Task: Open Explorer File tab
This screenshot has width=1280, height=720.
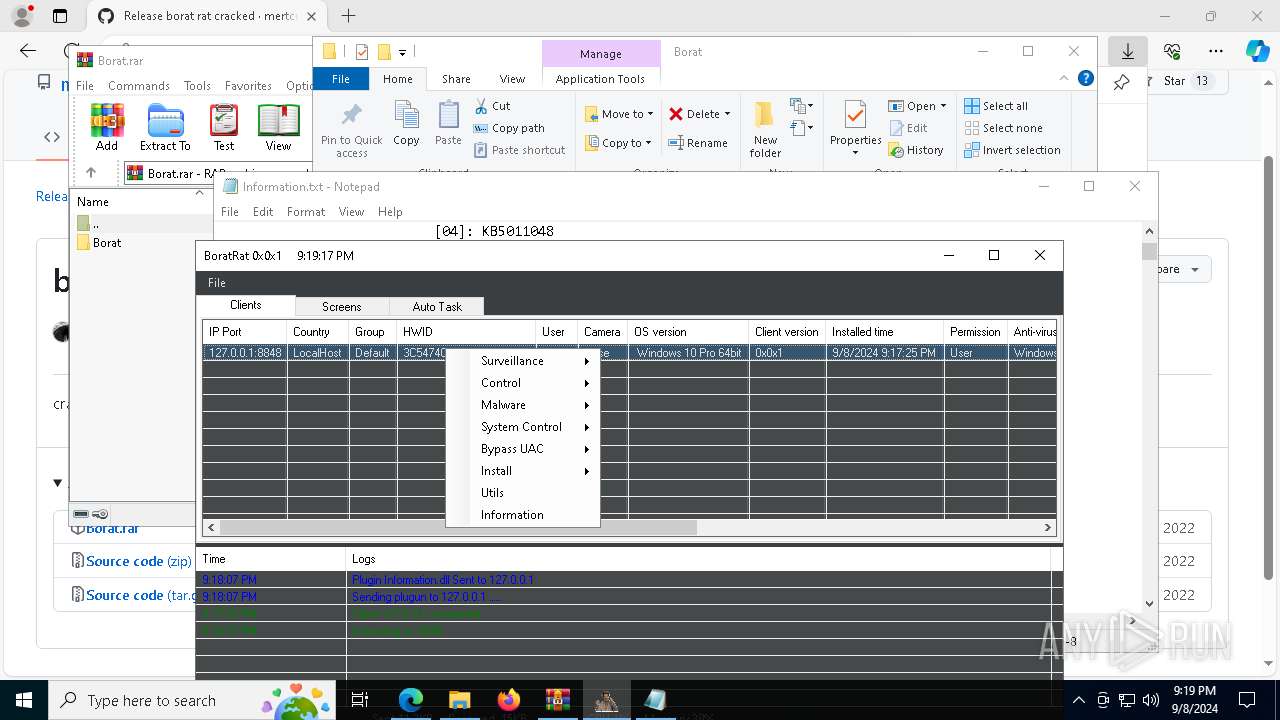Action: coord(341,79)
